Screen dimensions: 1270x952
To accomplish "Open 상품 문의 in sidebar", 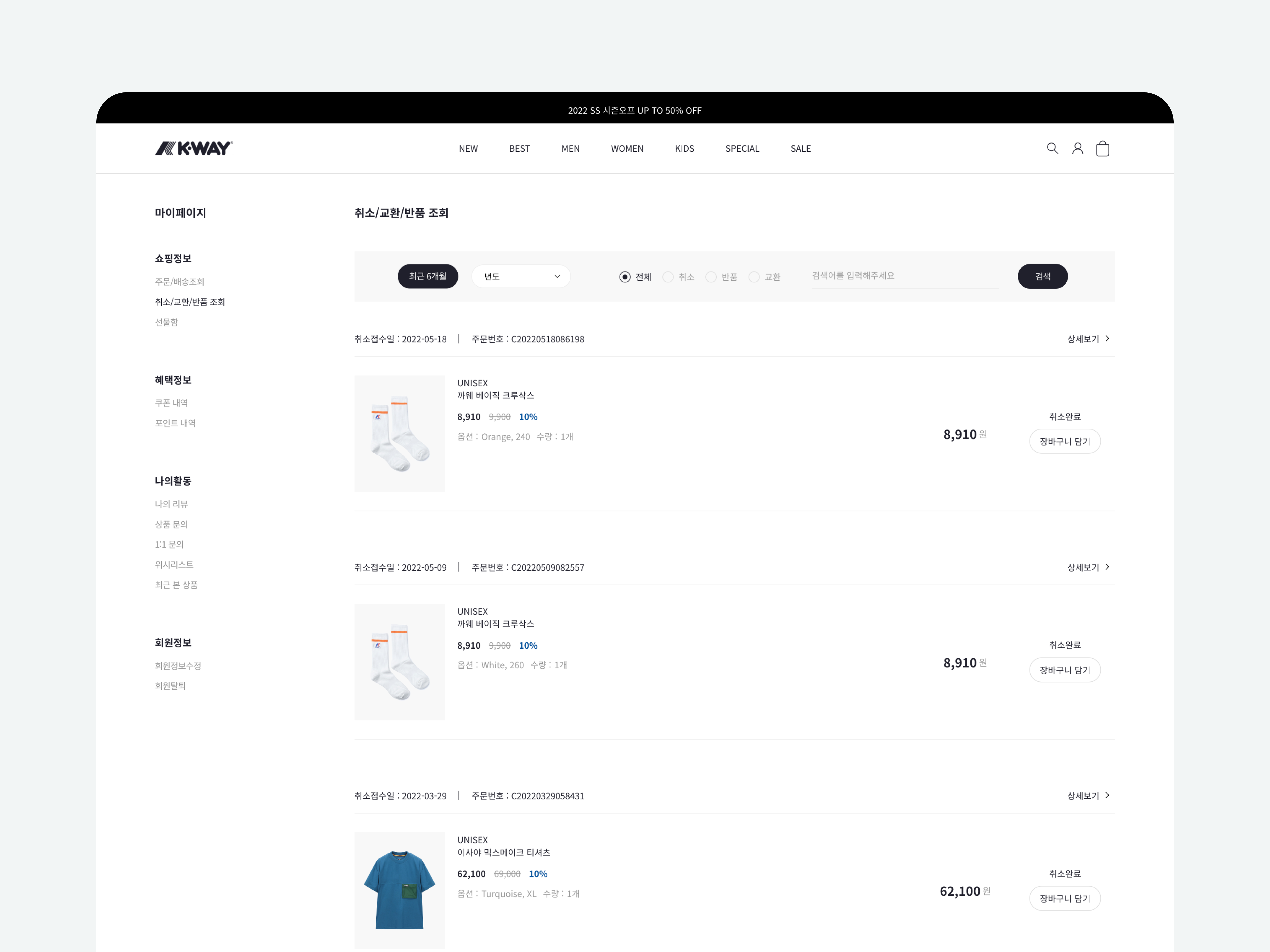I will pyautogui.click(x=172, y=524).
